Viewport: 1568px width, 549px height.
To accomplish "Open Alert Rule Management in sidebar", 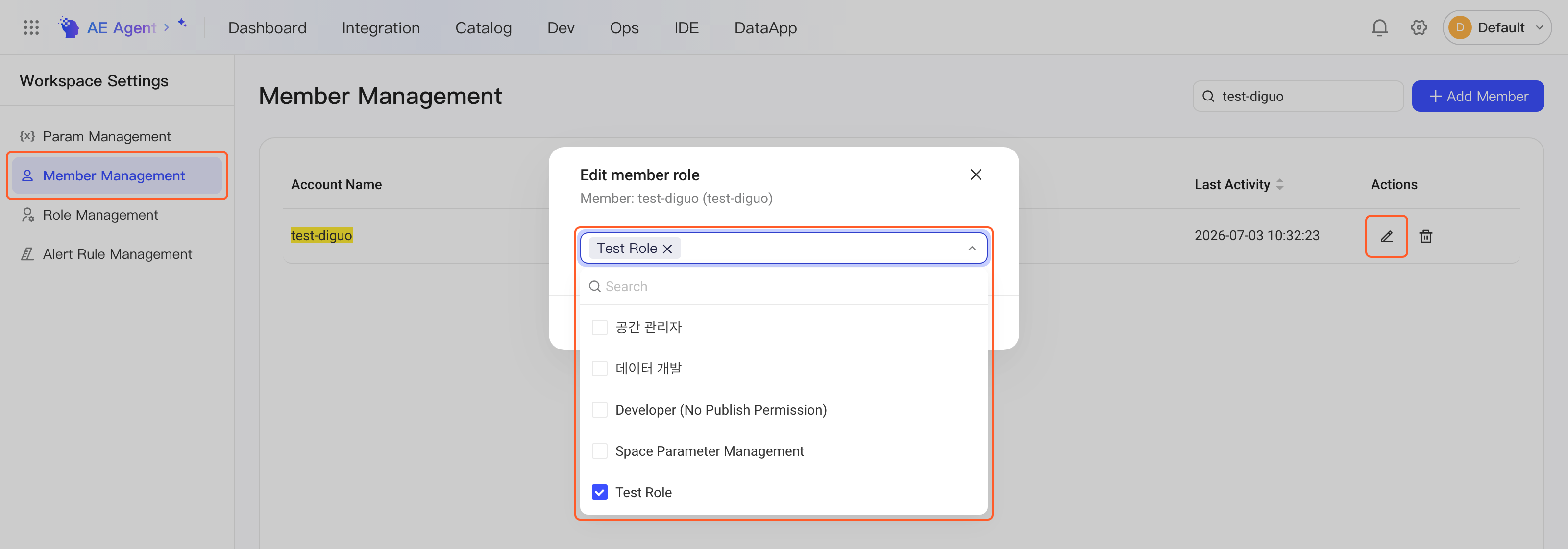I will pos(117,254).
